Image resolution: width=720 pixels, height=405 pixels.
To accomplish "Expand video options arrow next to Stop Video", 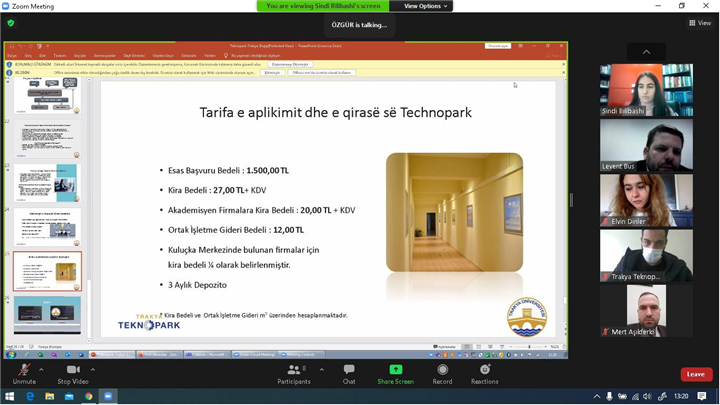I will click(93, 369).
